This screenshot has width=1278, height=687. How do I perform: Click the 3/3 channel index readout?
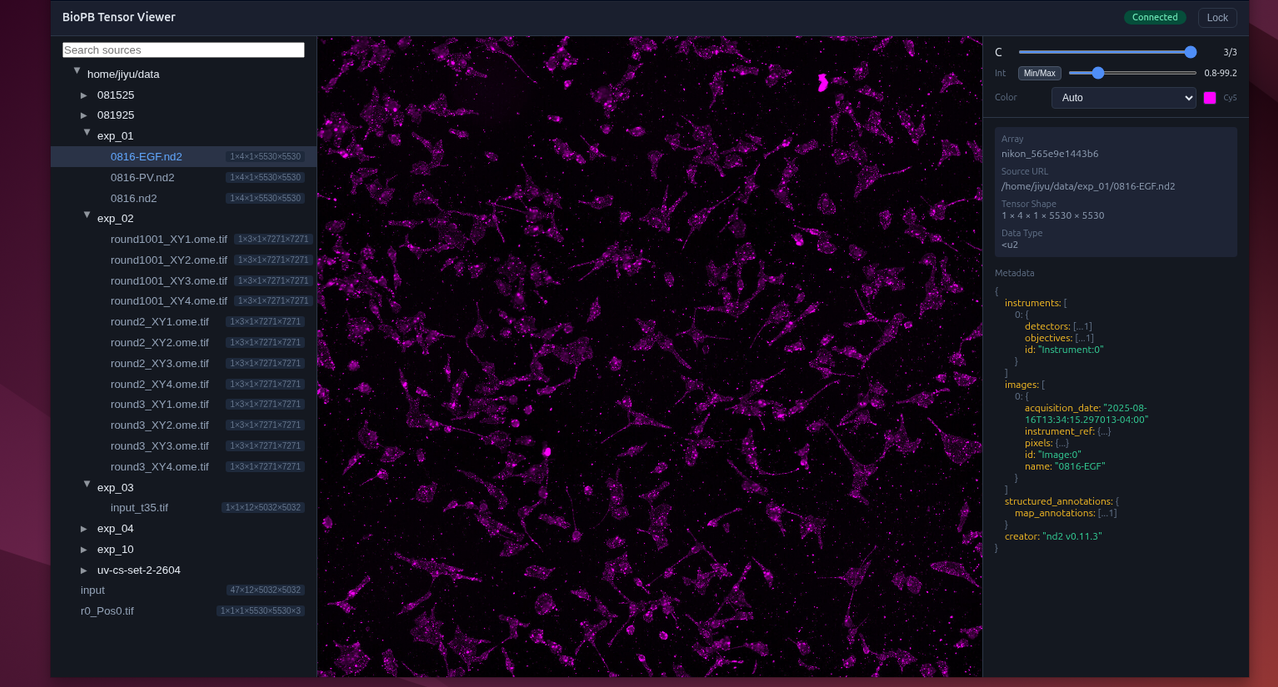click(x=1230, y=52)
